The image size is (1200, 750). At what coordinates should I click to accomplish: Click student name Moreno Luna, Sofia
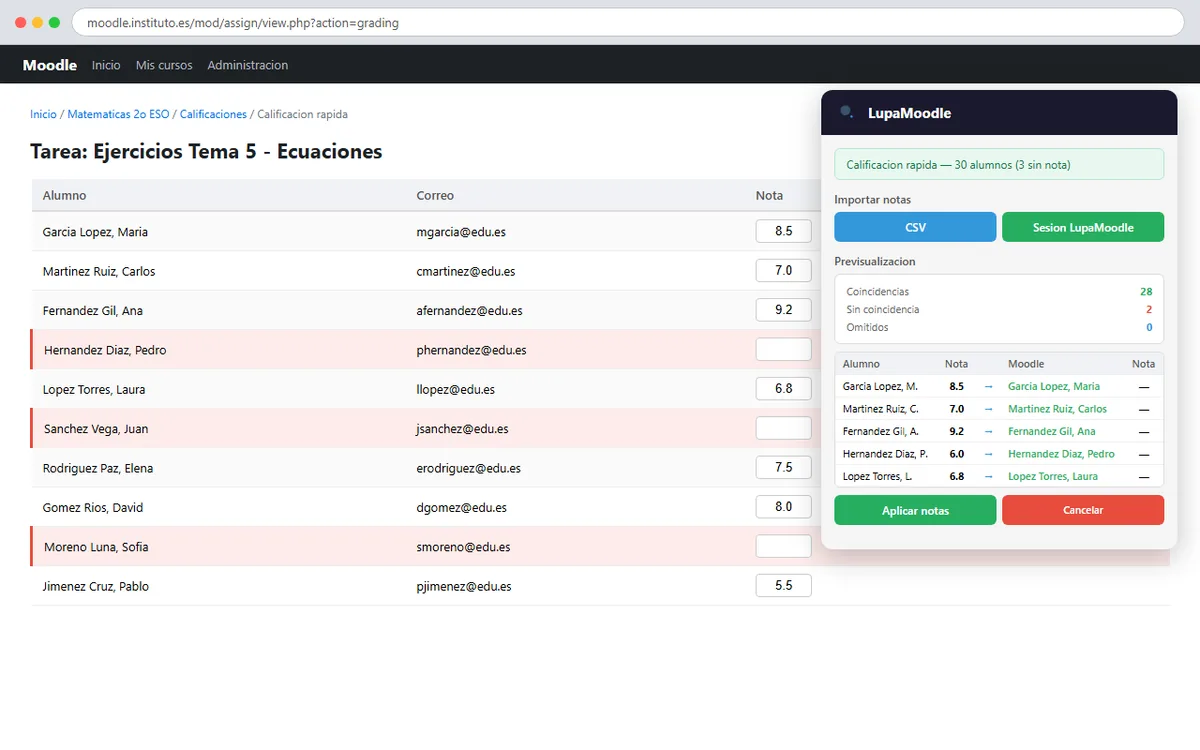tap(96, 547)
